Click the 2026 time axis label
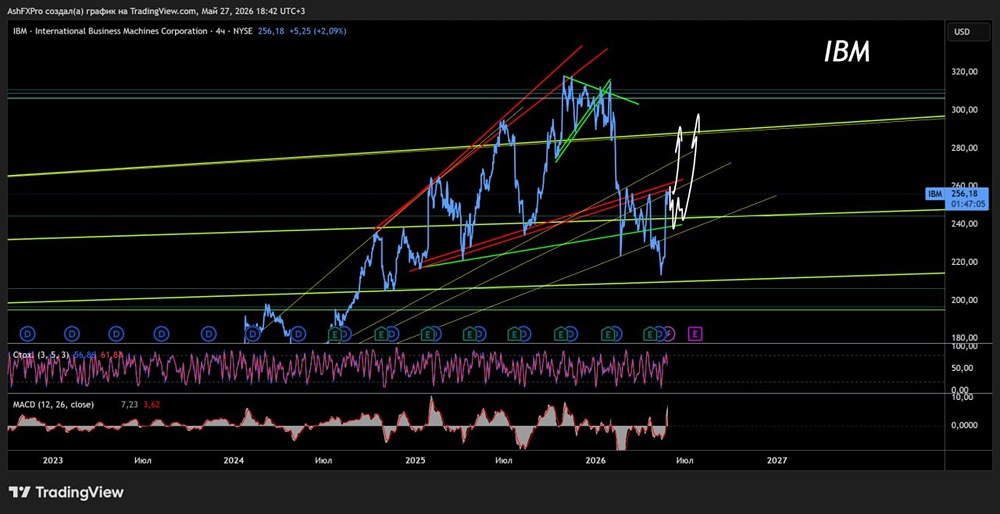 [596, 459]
